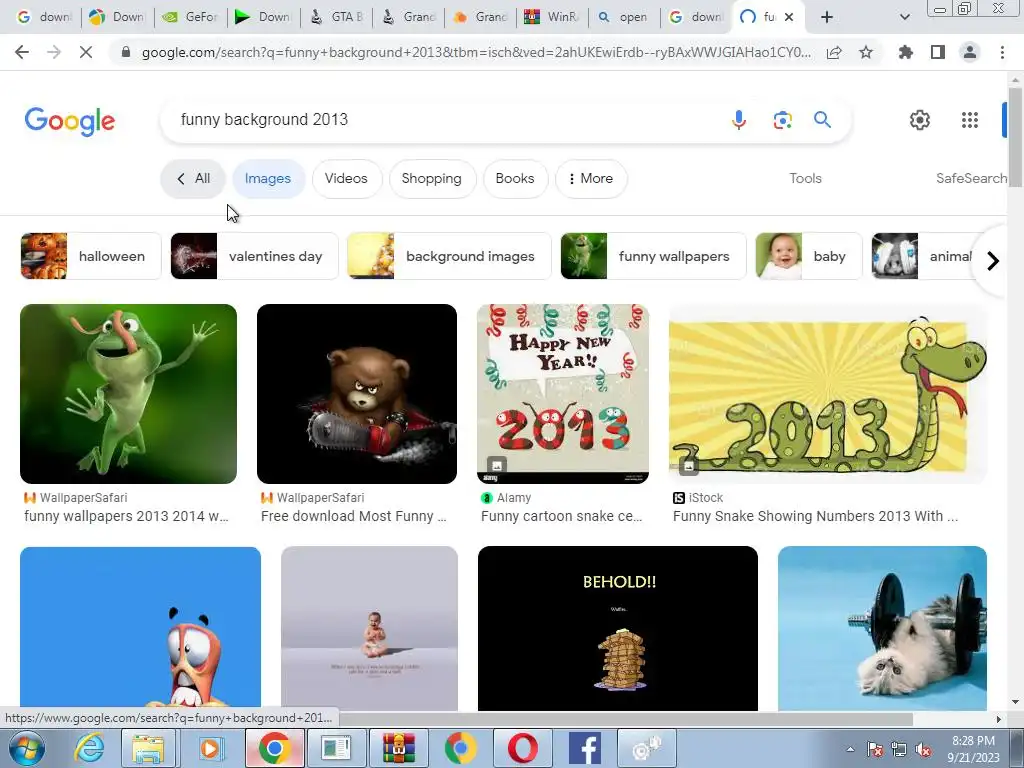Image resolution: width=1024 pixels, height=768 pixels.
Task: Open the scared cartoon worm thumbnail
Action: point(140,628)
